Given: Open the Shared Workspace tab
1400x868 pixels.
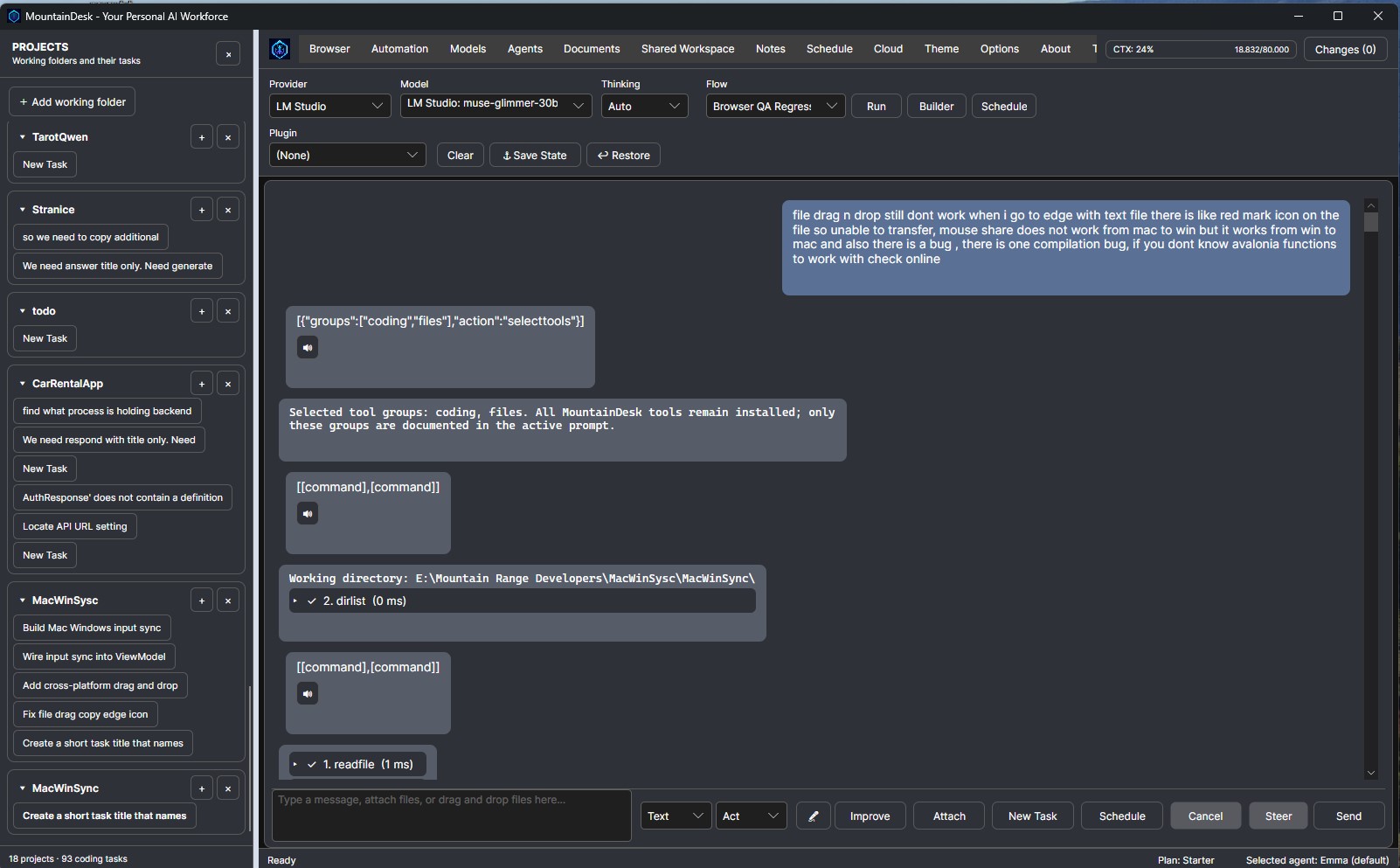Looking at the screenshot, I should pyautogui.click(x=688, y=49).
